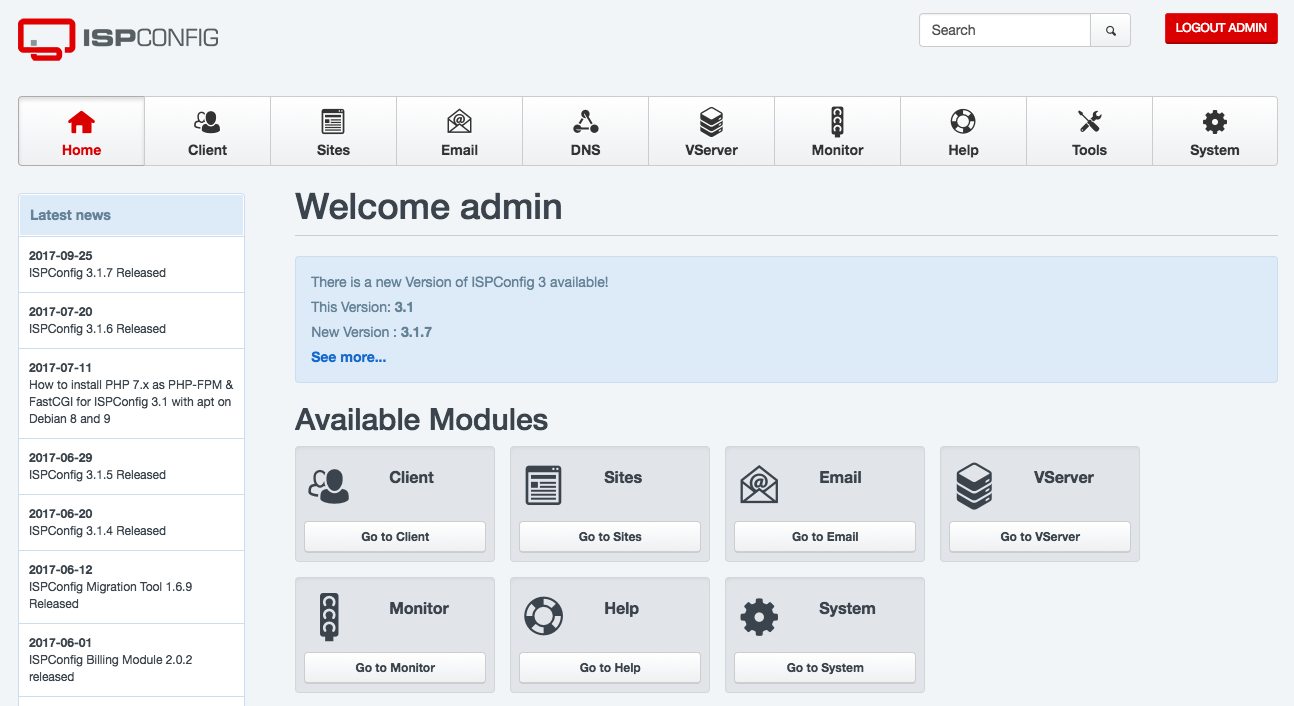This screenshot has width=1294, height=706.
Task: Open the Tools navigation tab
Action: coord(1090,131)
